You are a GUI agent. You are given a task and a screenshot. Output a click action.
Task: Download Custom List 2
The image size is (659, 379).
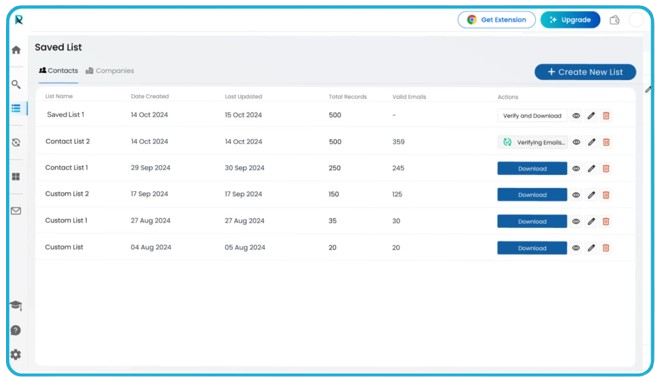(x=532, y=195)
